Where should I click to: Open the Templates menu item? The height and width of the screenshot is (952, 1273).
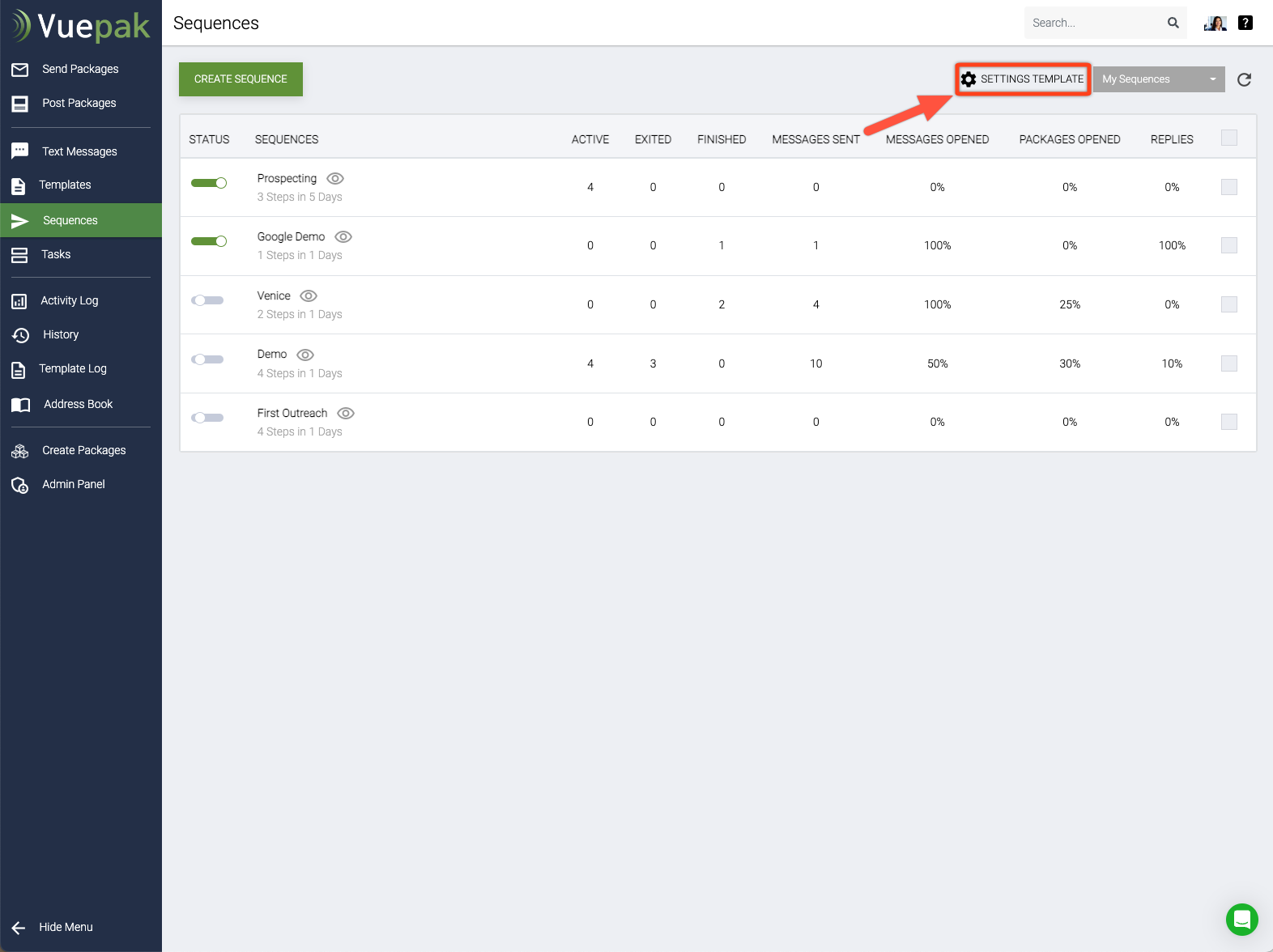pyautogui.click(x=65, y=185)
